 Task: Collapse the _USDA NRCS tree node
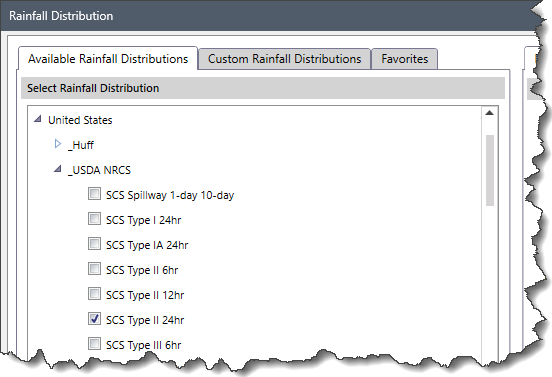57,169
